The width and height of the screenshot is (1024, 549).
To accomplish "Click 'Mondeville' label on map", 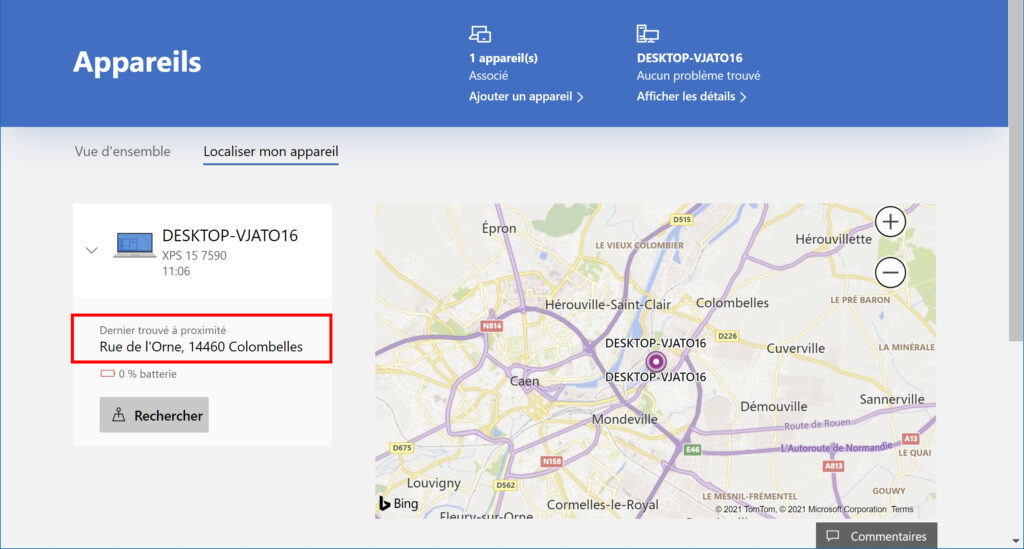I will click(x=624, y=419).
